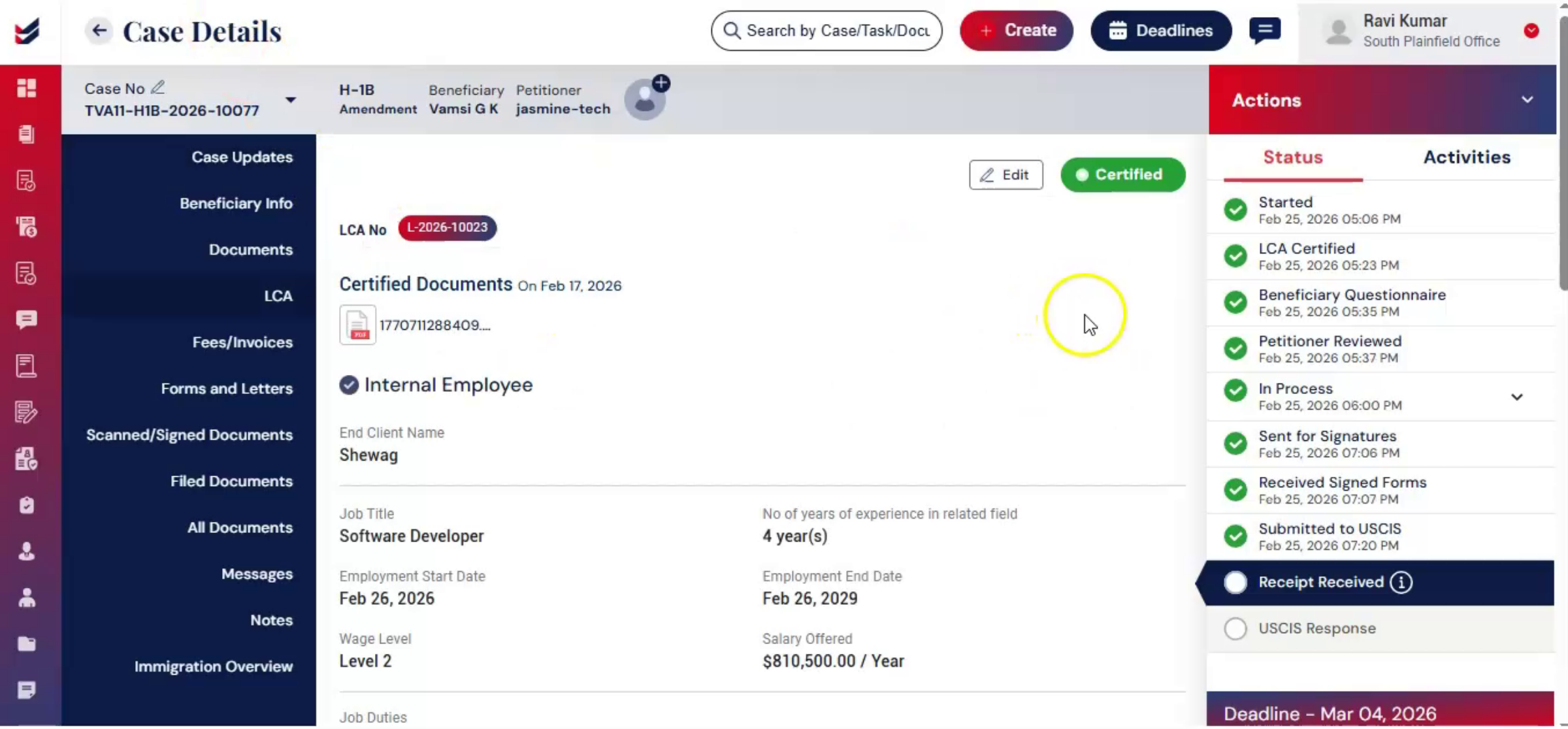The image size is (1568, 729).
Task: Click the Edit LCA button
Action: coord(1005,175)
